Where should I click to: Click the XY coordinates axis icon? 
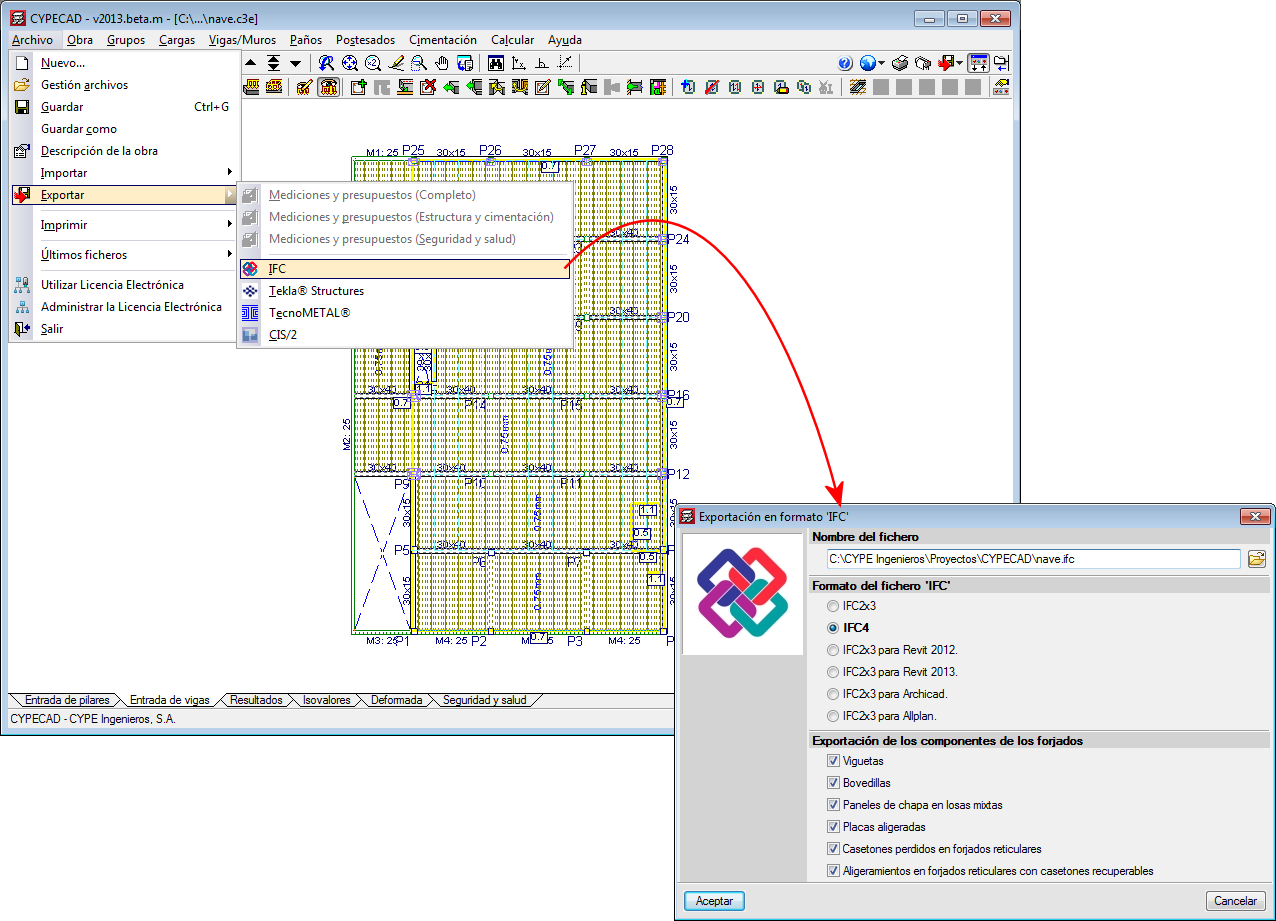tap(518, 63)
